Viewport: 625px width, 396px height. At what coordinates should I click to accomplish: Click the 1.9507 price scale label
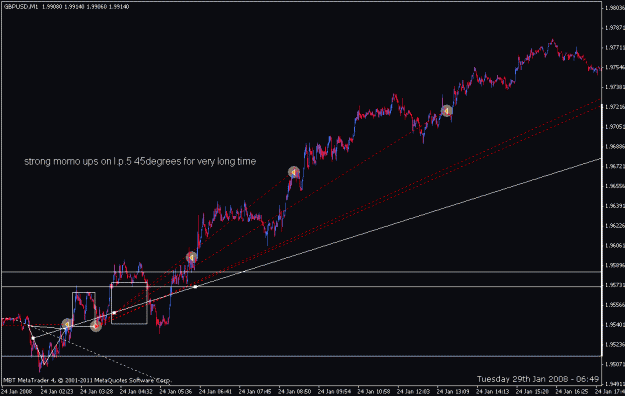pos(615,364)
